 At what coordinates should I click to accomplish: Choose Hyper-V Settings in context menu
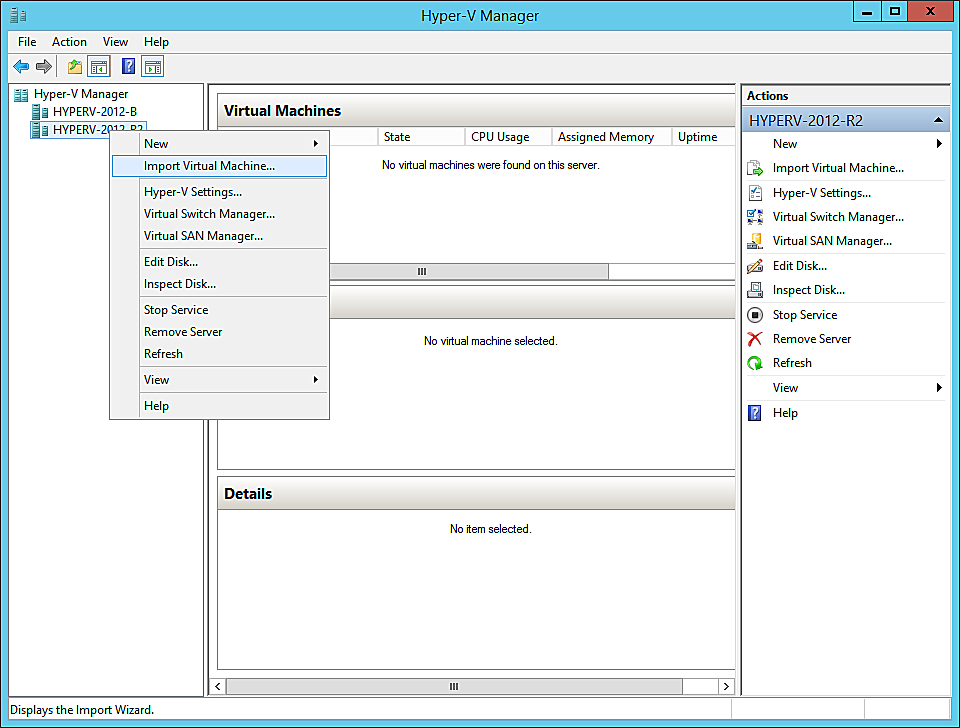(219, 192)
